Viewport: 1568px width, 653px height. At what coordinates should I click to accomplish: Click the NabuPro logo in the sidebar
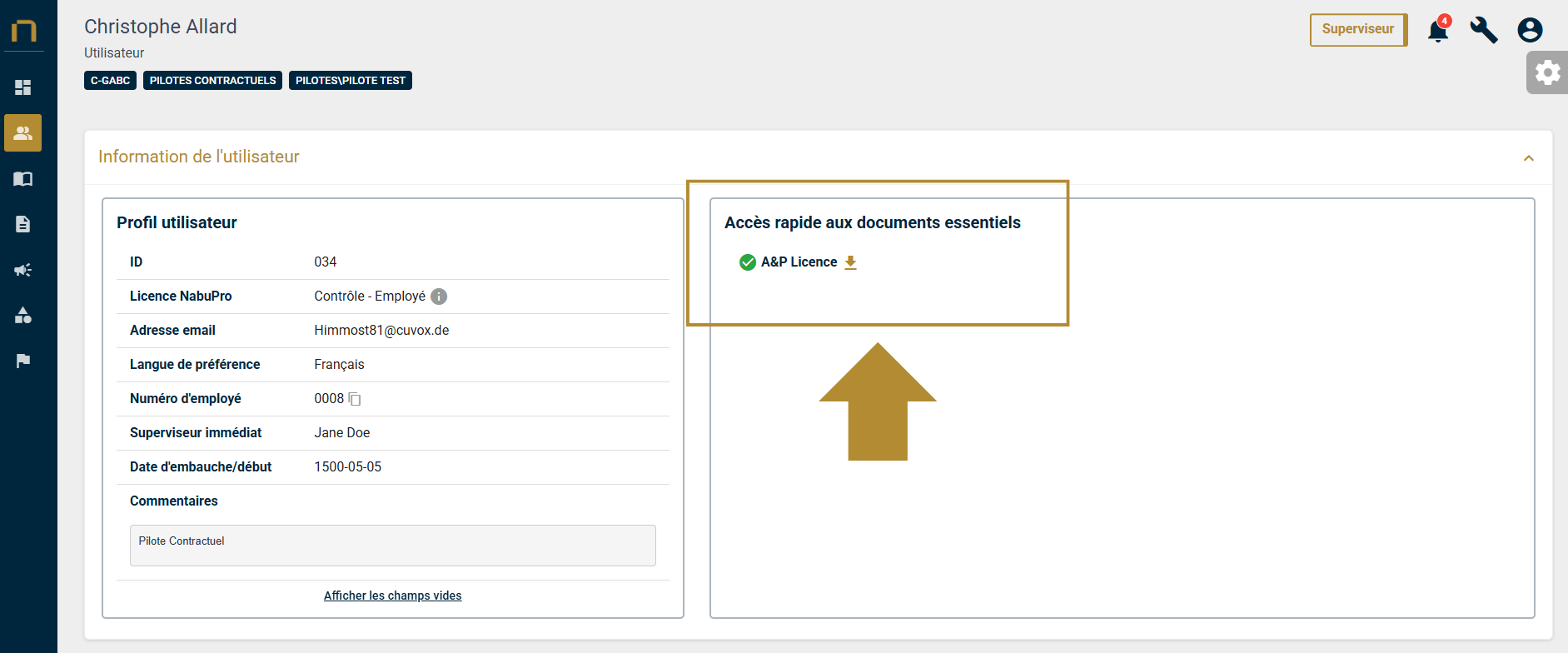coord(23,31)
